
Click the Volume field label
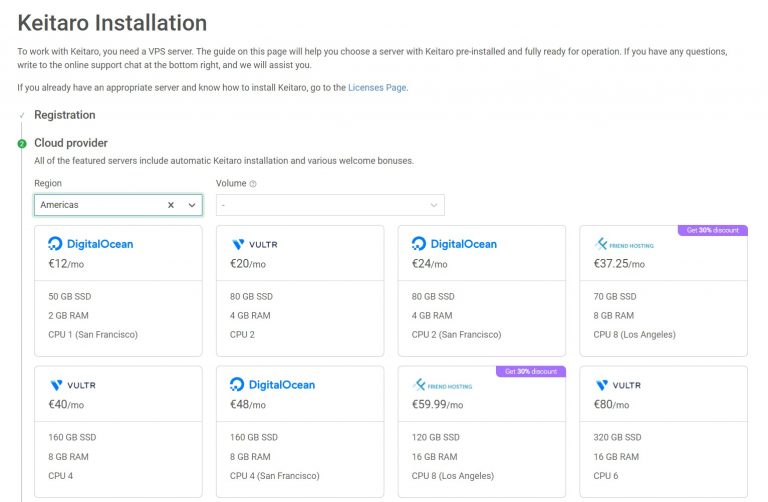231,184
